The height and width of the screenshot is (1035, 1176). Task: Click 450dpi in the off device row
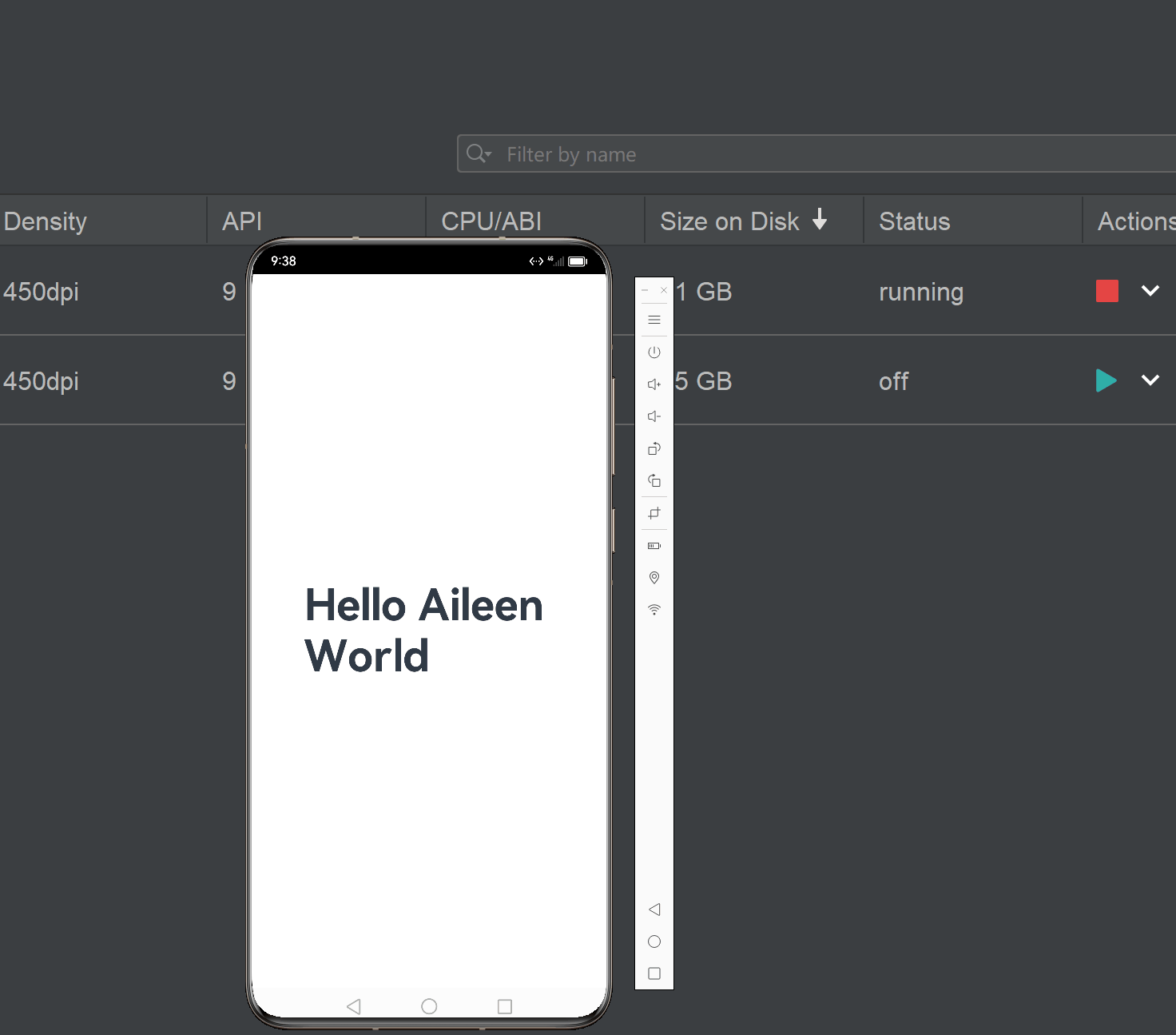pos(41,381)
